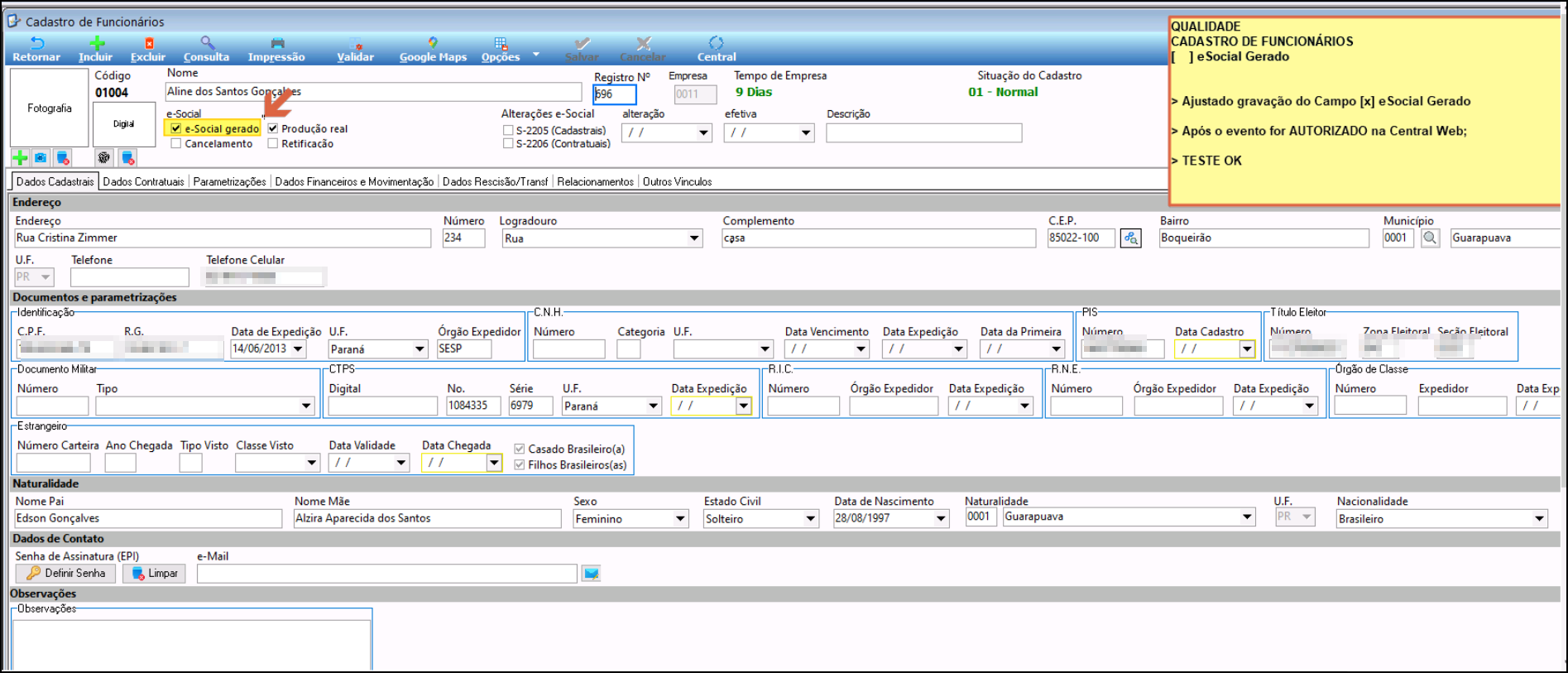Click the Definir Senha button
This screenshot has width=1568, height=673.
[65, 573]
